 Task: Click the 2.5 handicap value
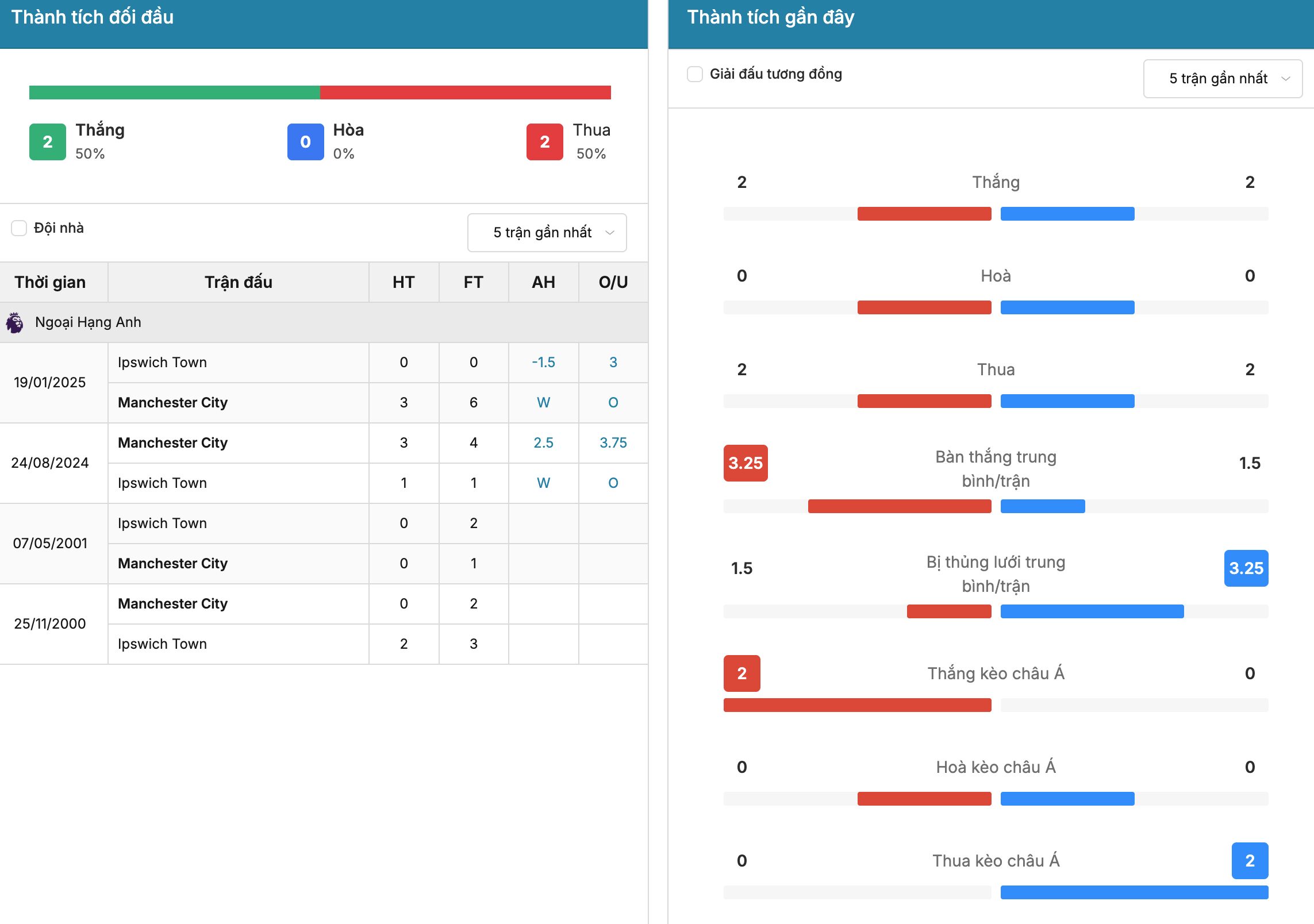click(543, 443)
